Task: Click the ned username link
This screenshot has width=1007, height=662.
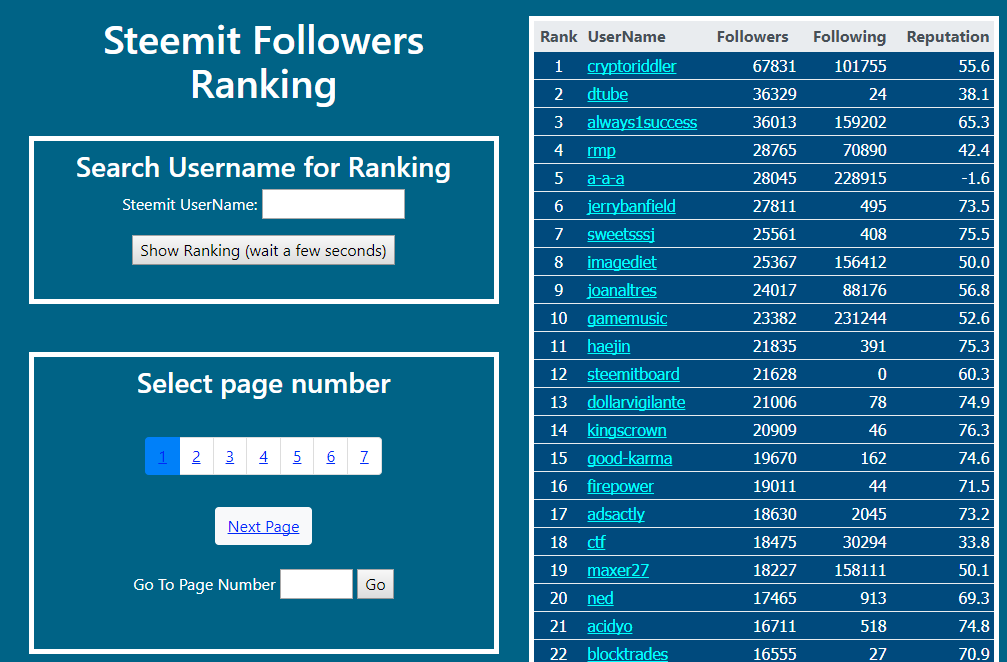Action: click(600, 598)
